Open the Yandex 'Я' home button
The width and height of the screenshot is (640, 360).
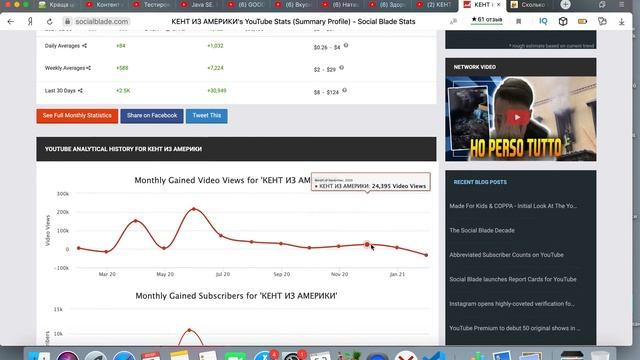click(30, 21)
